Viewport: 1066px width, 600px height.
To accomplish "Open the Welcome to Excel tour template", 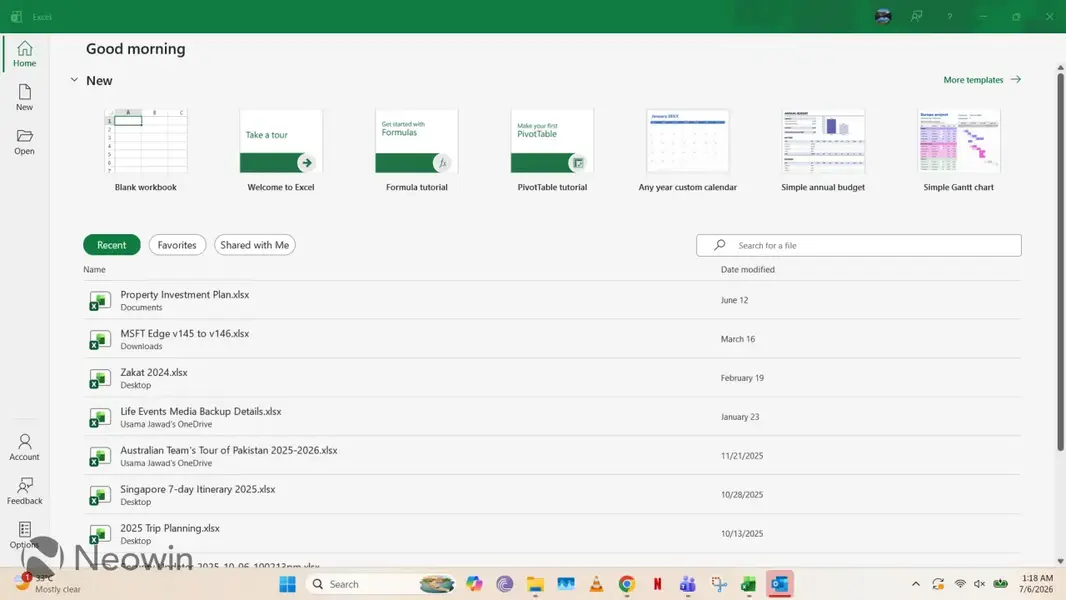I will click(281, 150).
